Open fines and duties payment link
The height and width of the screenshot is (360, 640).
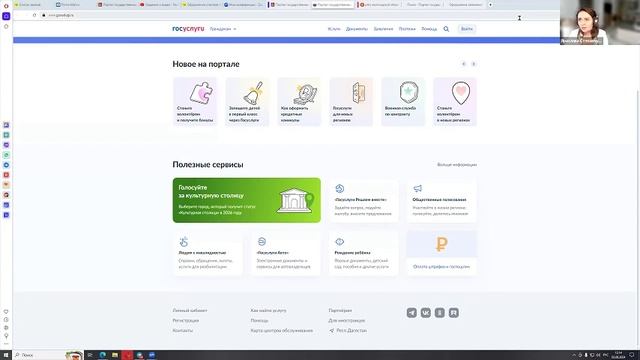click(x=441, y=267)
